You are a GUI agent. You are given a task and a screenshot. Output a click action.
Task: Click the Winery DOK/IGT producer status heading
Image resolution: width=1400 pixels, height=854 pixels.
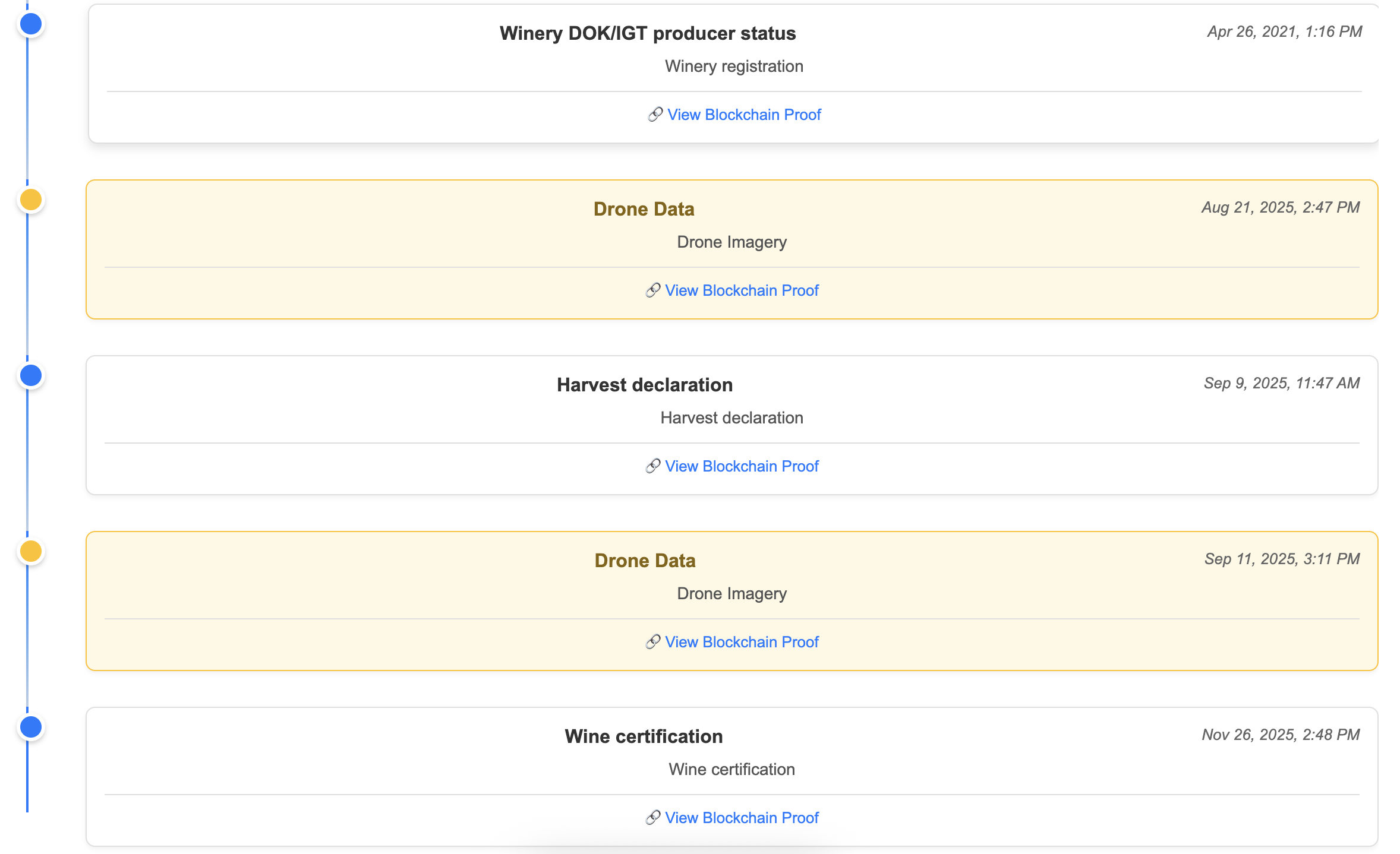(x=647, y=33)
